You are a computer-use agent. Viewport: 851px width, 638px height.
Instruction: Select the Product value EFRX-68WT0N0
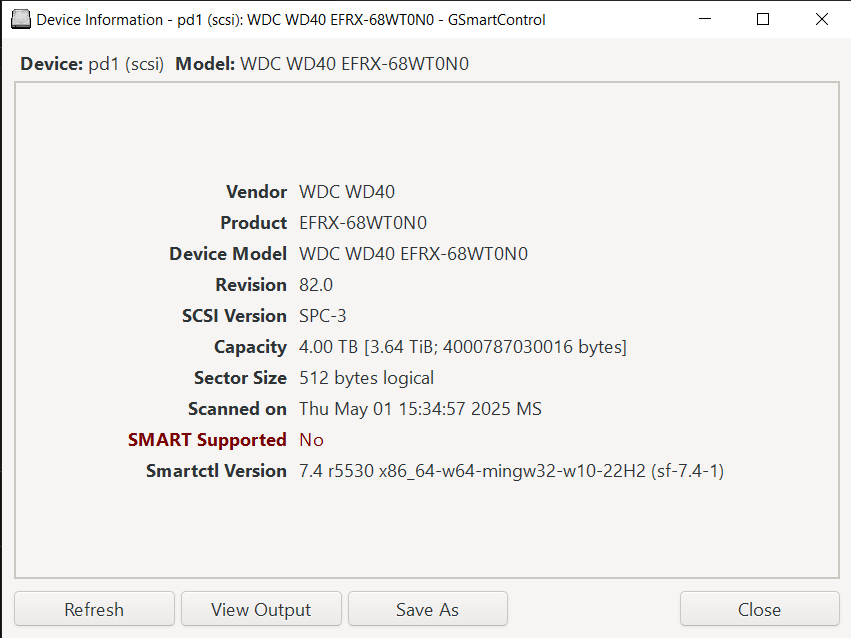click(x=363, y=223)
